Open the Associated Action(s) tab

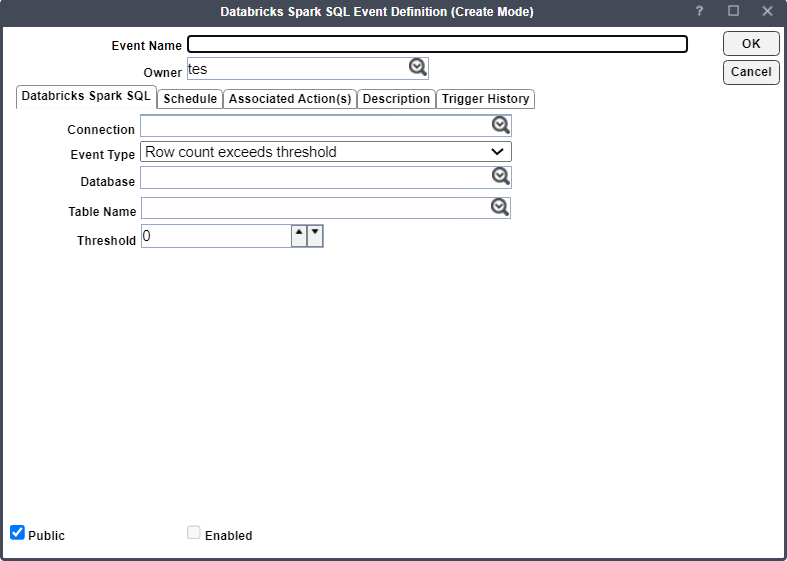pyautogui.click(x=290, y=99)
